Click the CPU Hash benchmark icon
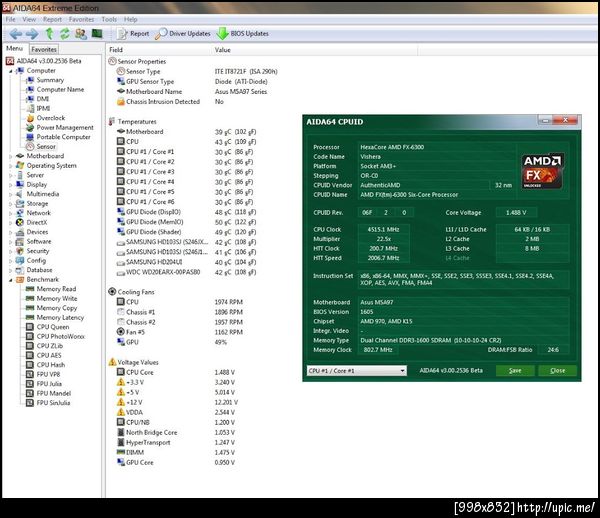Viewport: 600px width, 518px height. (30, 365)
